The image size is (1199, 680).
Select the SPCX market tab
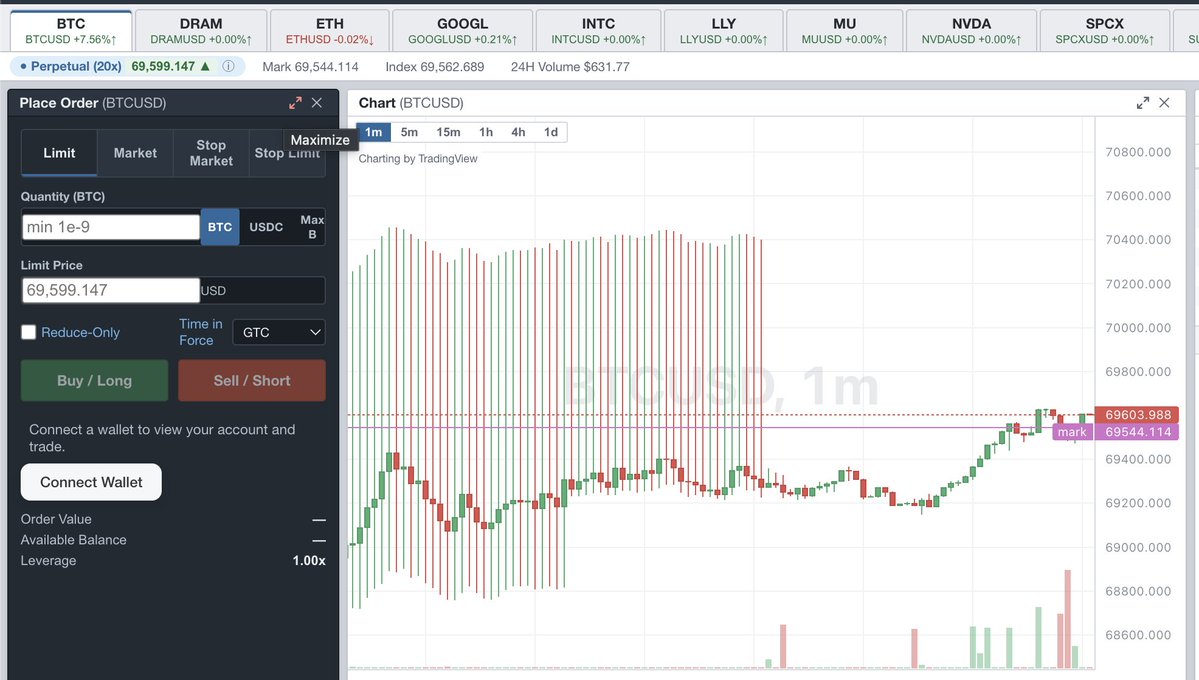click(x=1105, y=31)
